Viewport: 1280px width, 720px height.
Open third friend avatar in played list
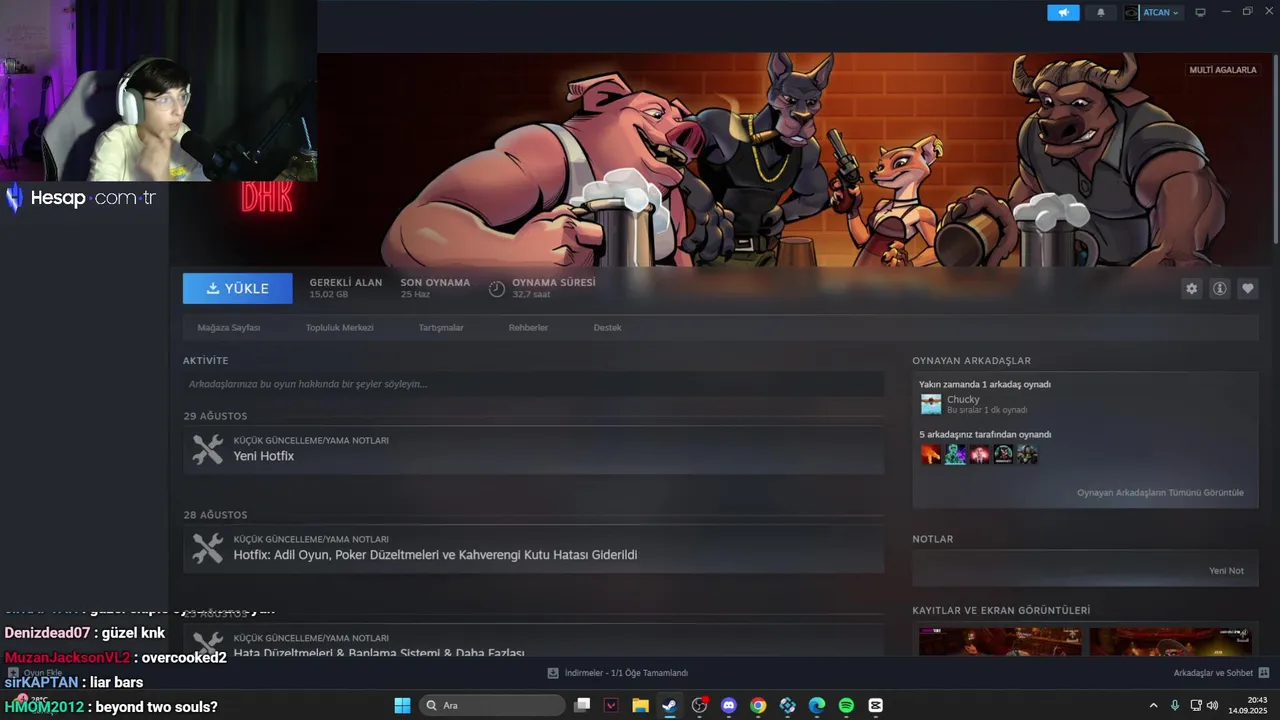[979, 455]
